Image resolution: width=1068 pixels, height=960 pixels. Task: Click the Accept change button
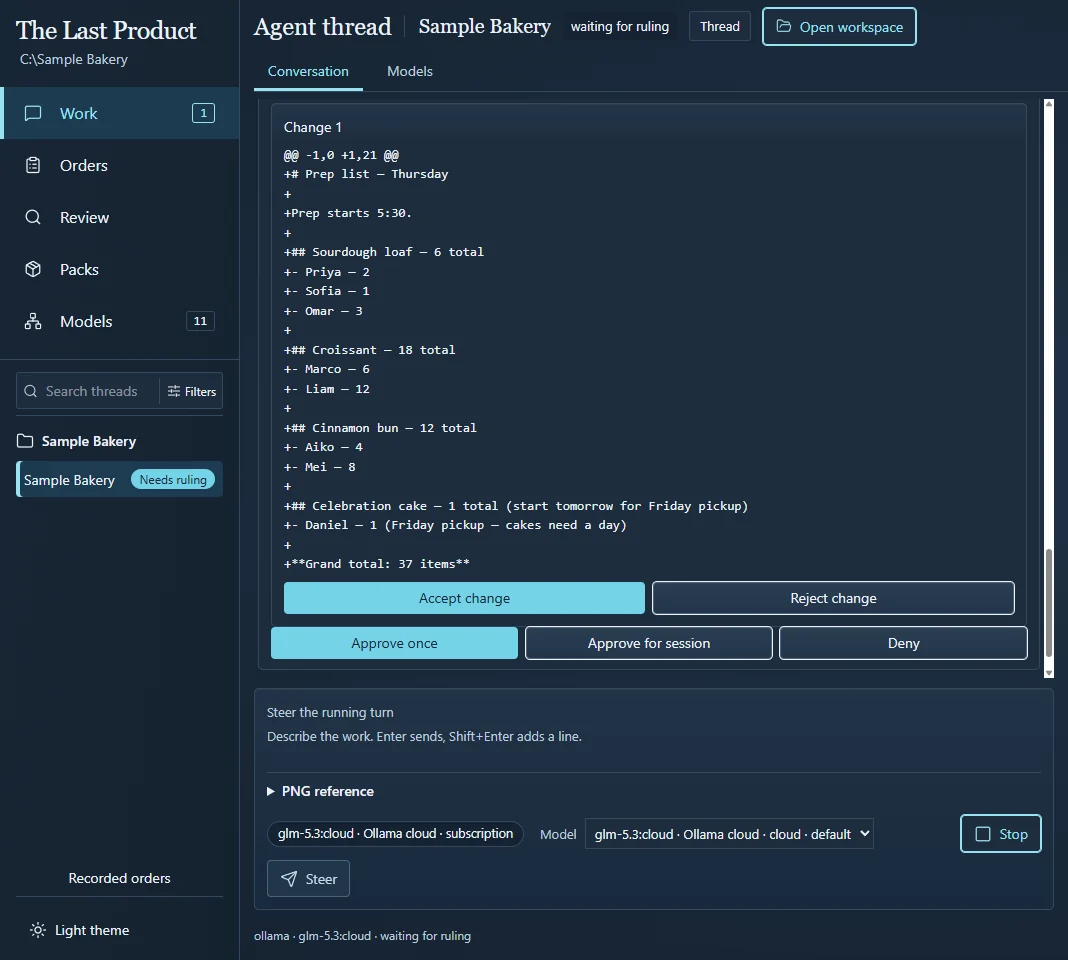[x=464, y=598]
